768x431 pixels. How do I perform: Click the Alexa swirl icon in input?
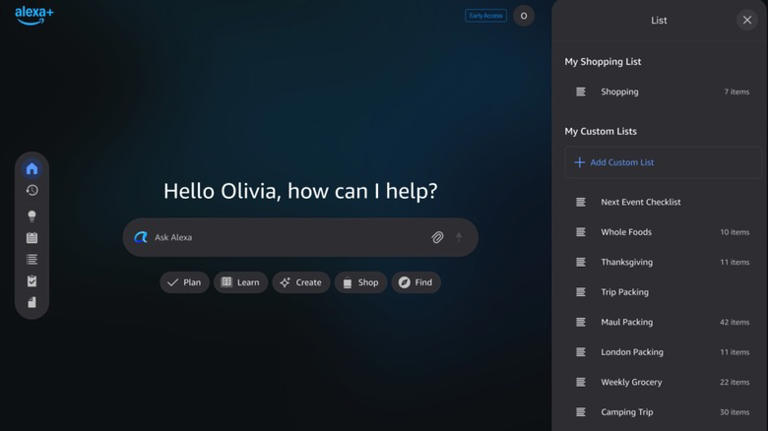pos(141,238)
